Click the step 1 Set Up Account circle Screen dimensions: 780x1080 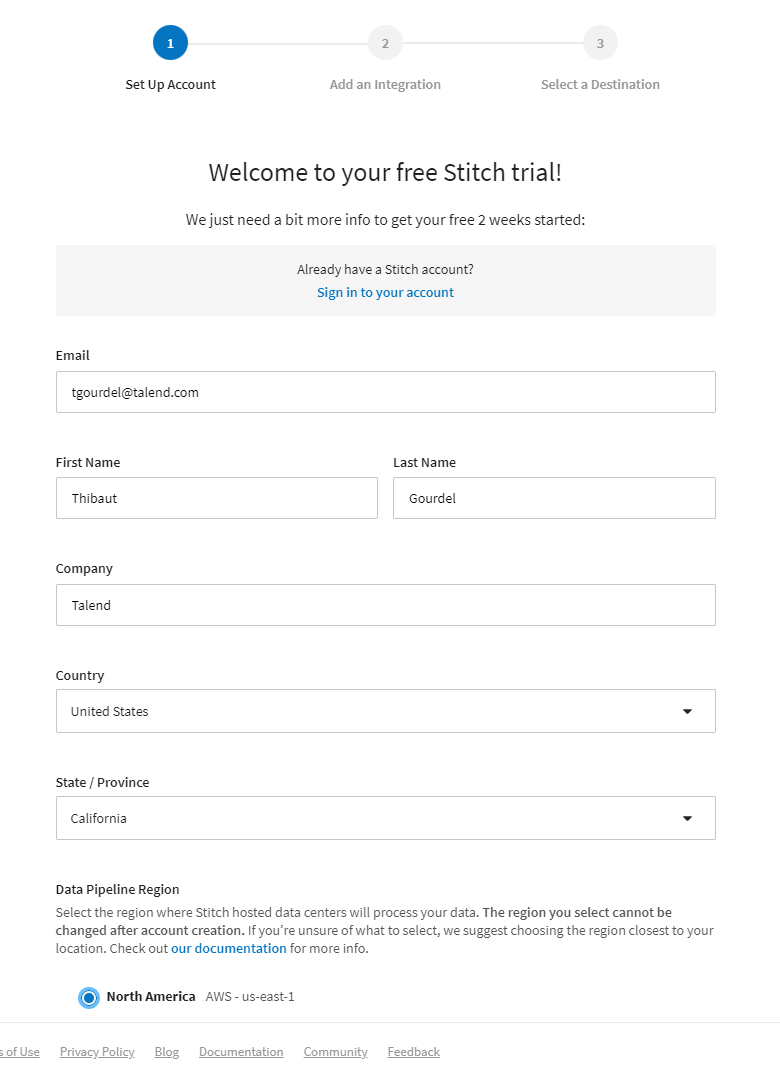(x=170, y=43)
